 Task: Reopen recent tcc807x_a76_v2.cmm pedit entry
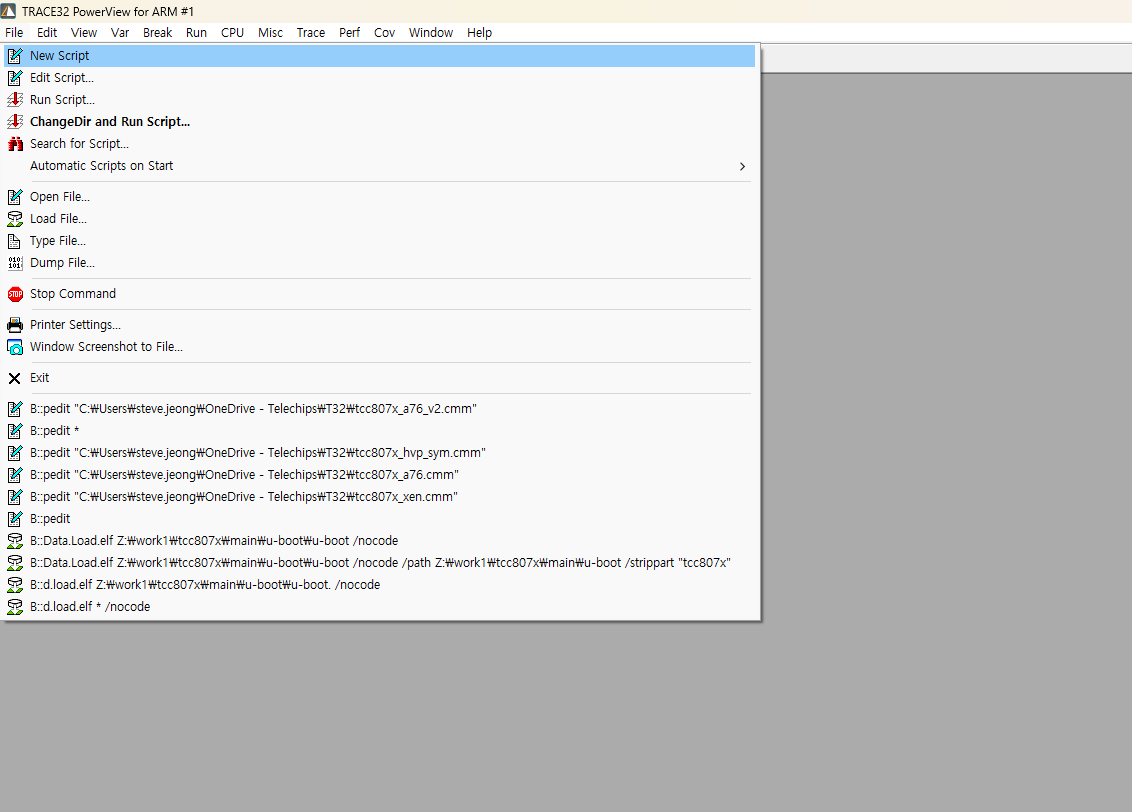click(252, 409)
